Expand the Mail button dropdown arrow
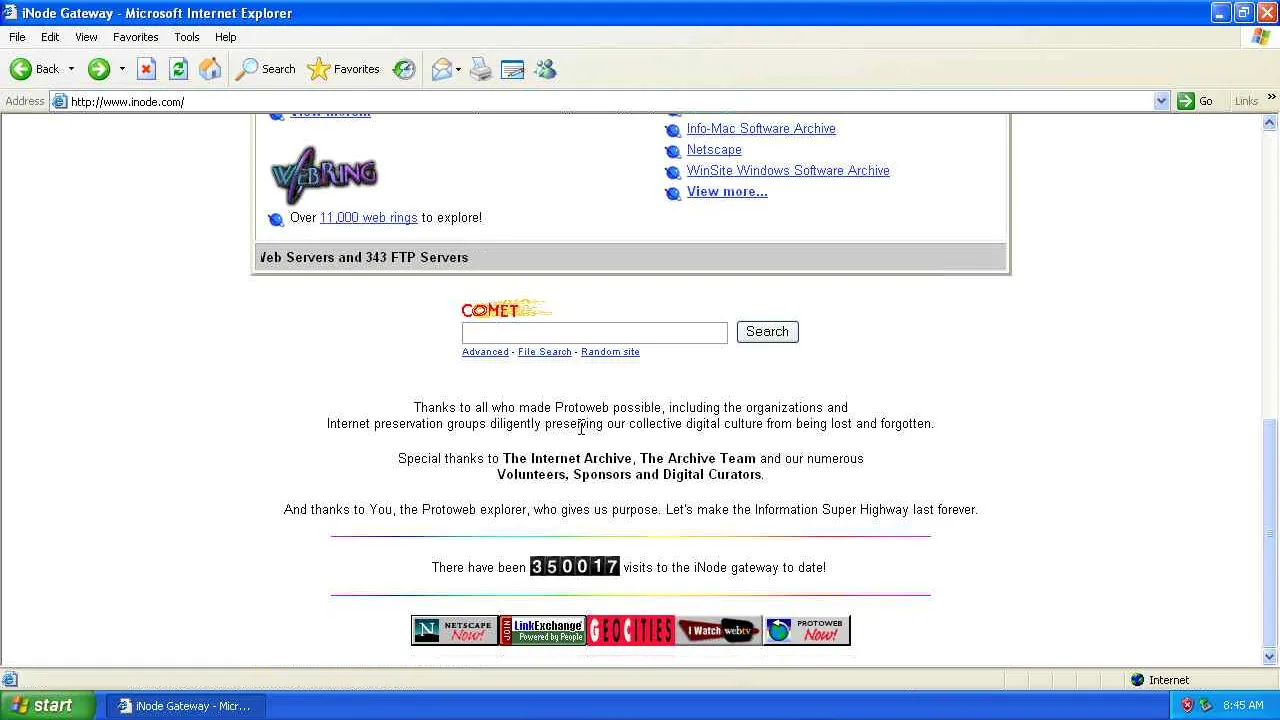The width and height of the screenshot is (1280, 720). click(458, 69)
